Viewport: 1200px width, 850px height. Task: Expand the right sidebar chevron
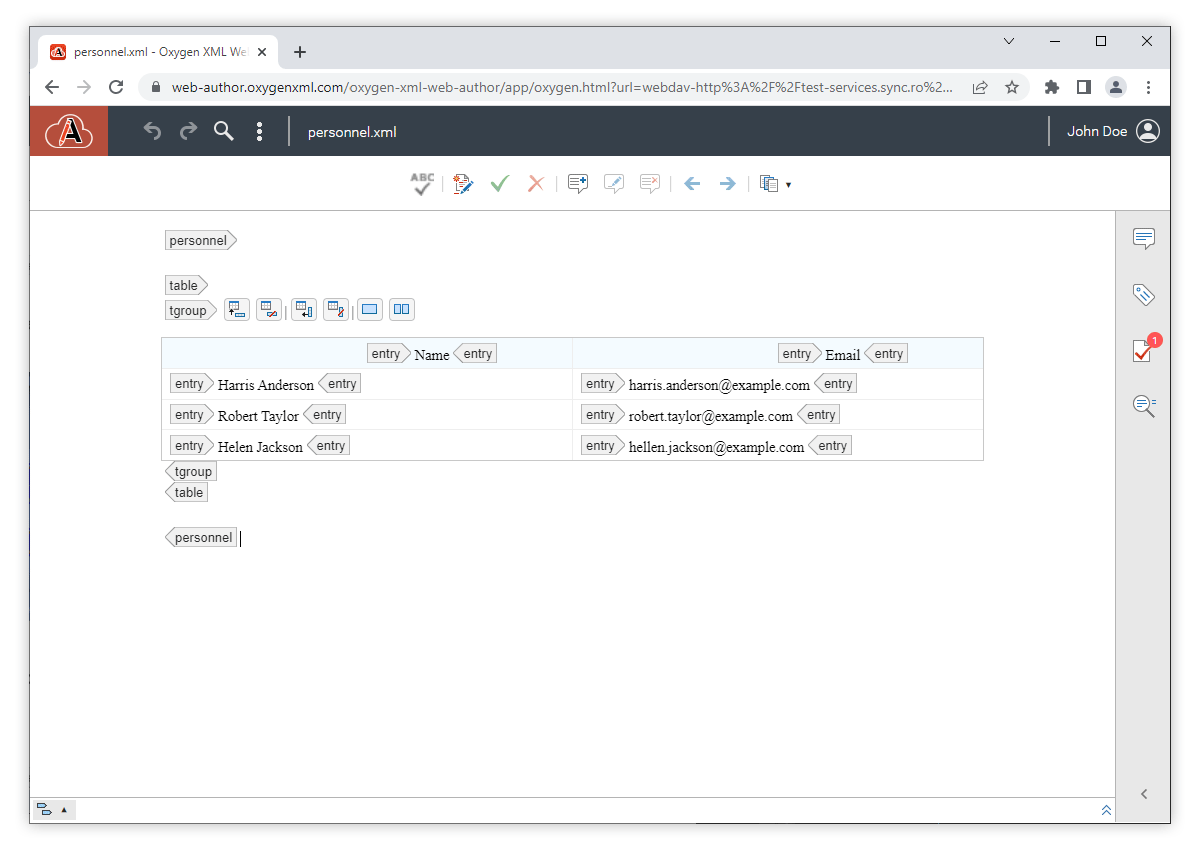pyautogui.click(x=1144, y=794)
